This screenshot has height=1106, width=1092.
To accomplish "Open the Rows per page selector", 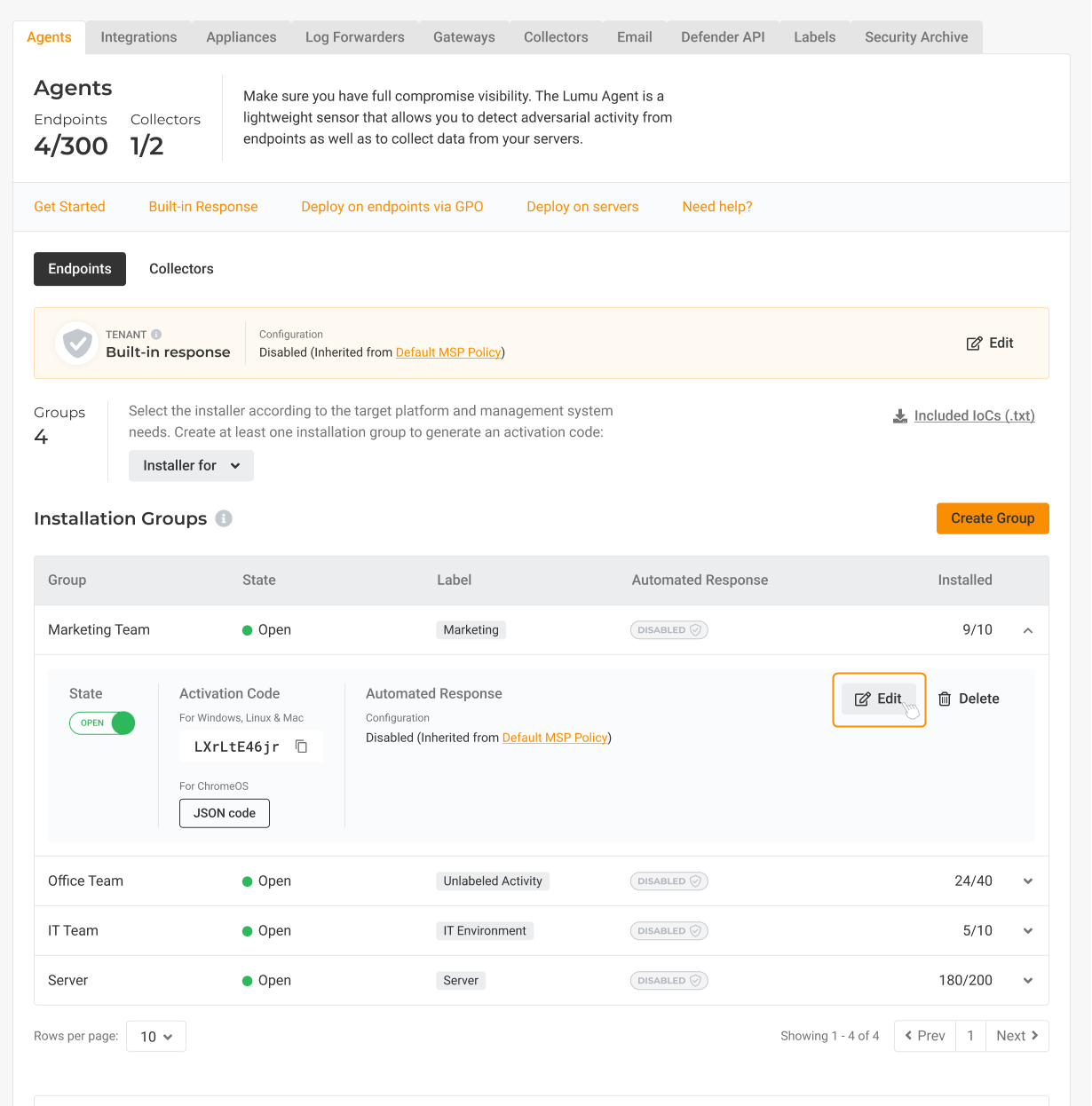I will pos(156,1037).
